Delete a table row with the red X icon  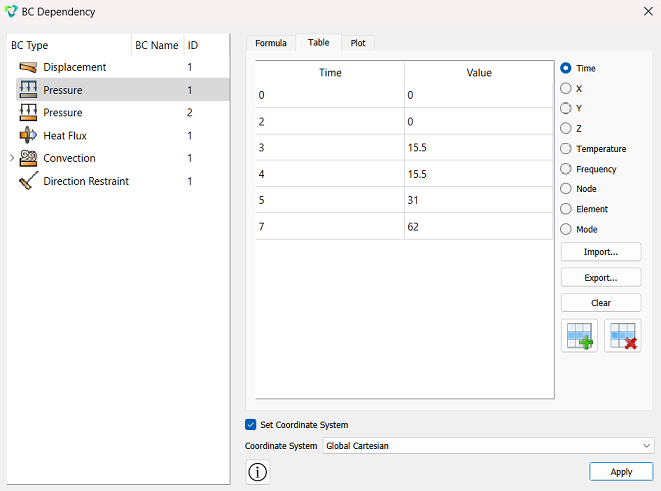click(x=623, y=335)
